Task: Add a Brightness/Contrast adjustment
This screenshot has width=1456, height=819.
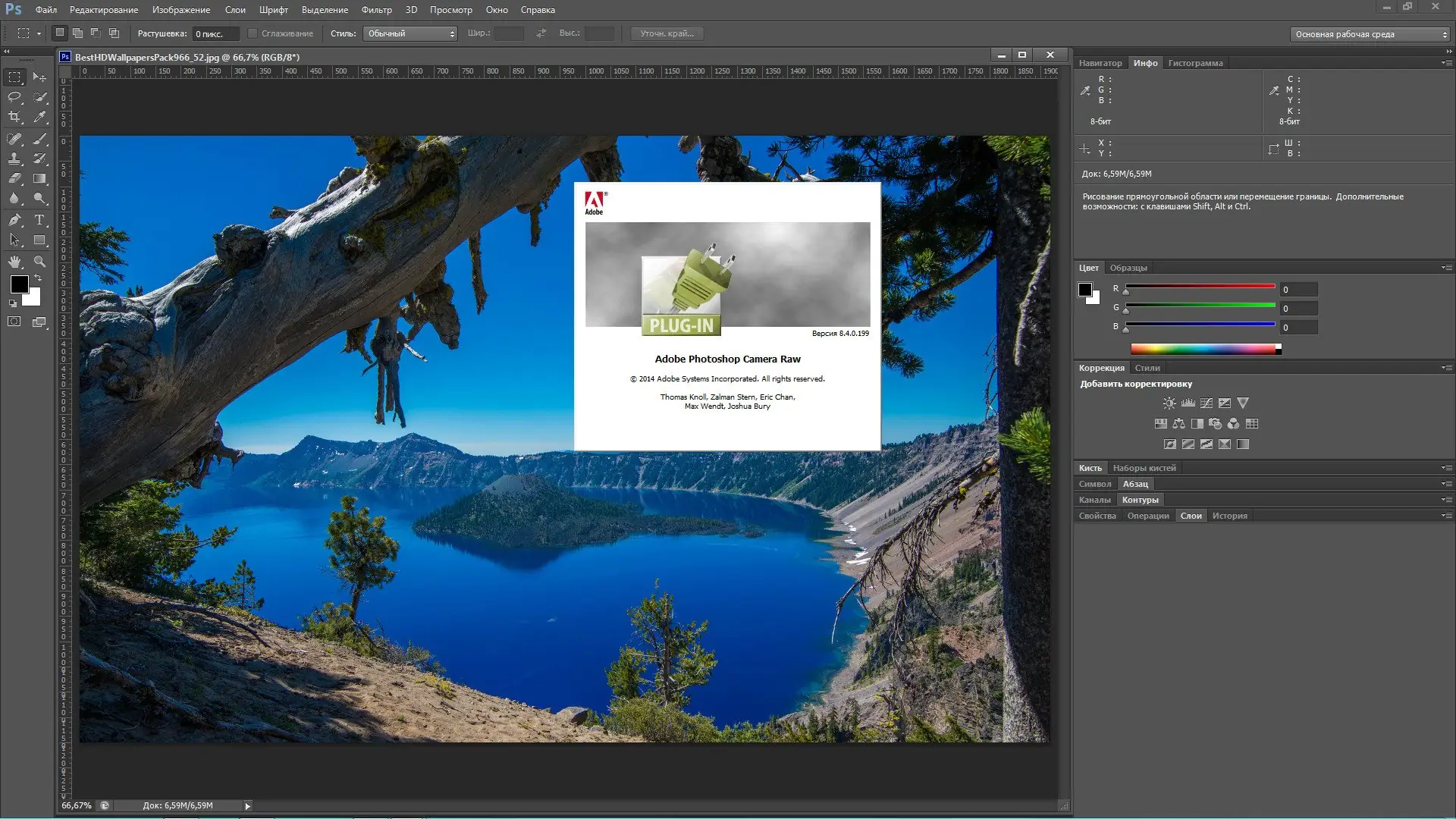Action: [x=1169, y=403]
